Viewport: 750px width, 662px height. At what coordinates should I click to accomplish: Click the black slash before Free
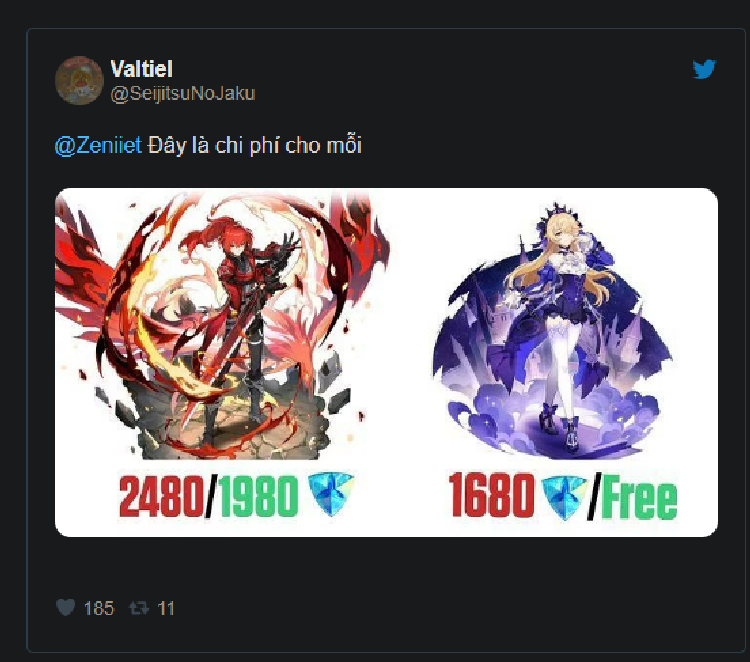[x=593, y=498]
